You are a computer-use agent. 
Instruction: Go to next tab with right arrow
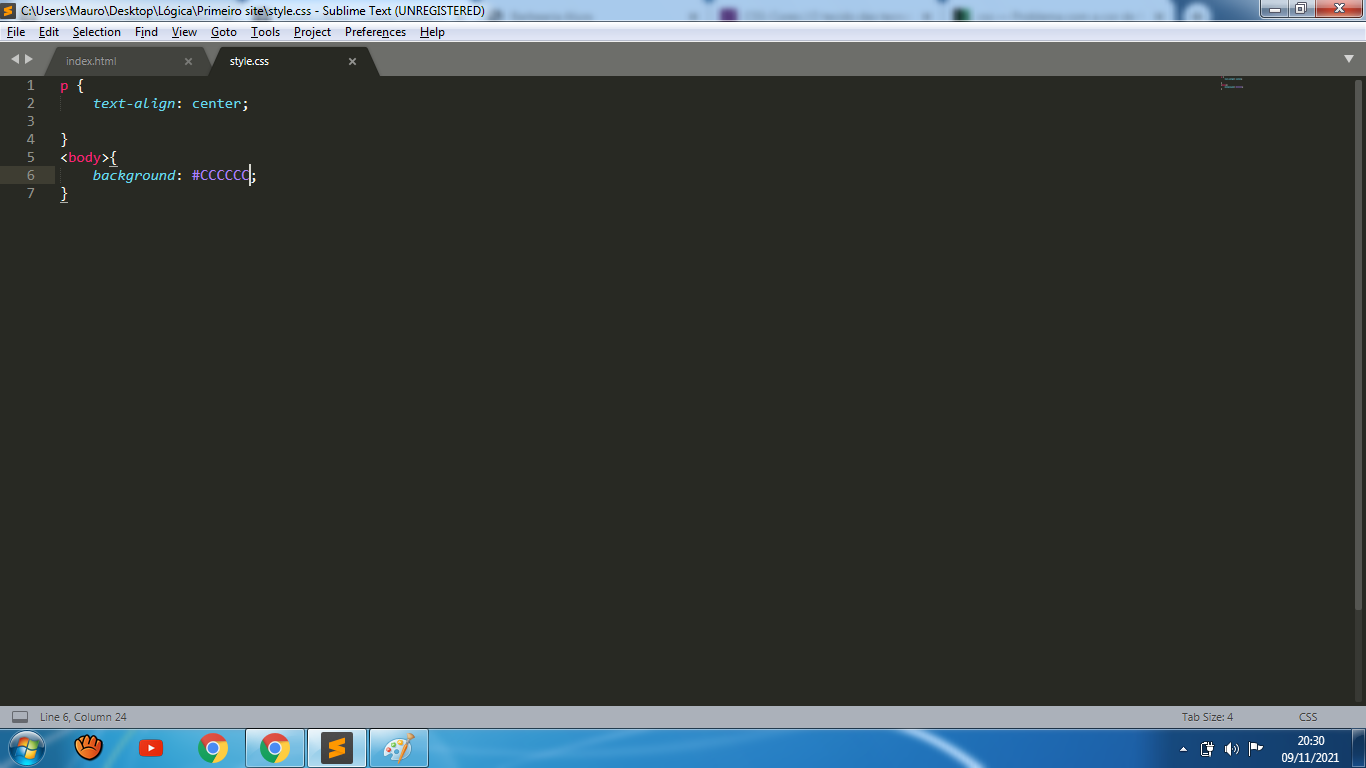pyautogui.click(x=29, y=60)
